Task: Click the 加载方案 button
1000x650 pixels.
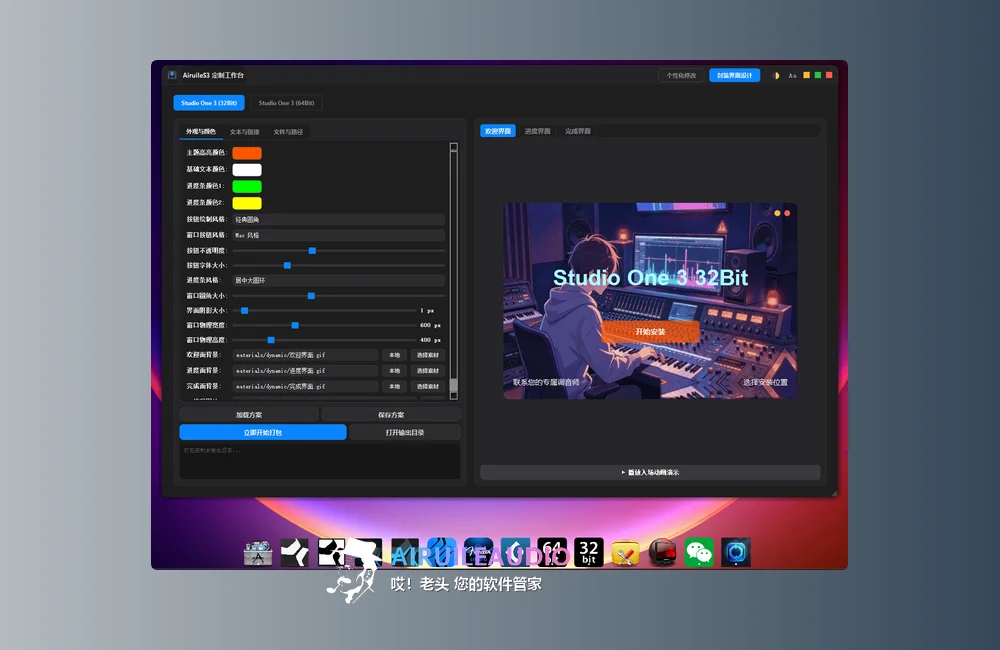Action: [249, 415]
